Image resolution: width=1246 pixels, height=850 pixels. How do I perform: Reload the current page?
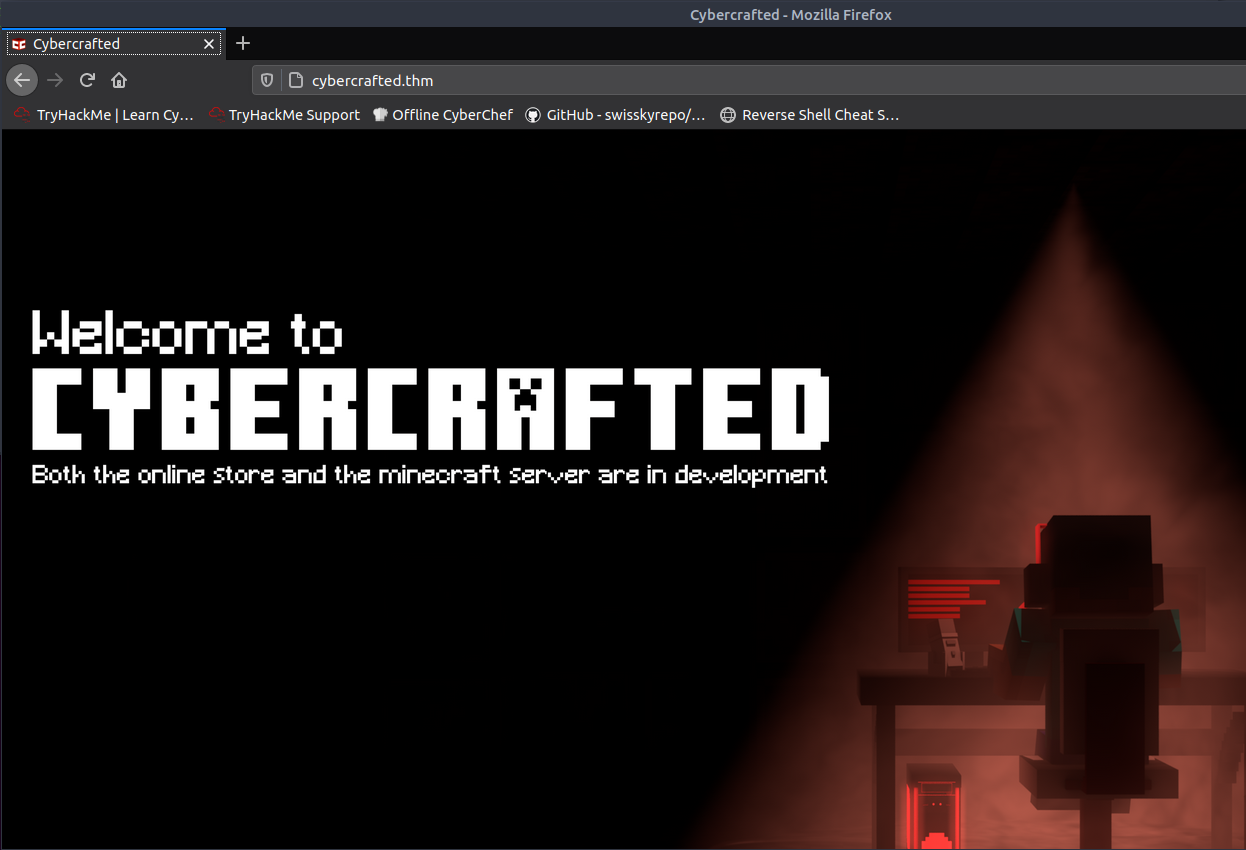(87, 80)
